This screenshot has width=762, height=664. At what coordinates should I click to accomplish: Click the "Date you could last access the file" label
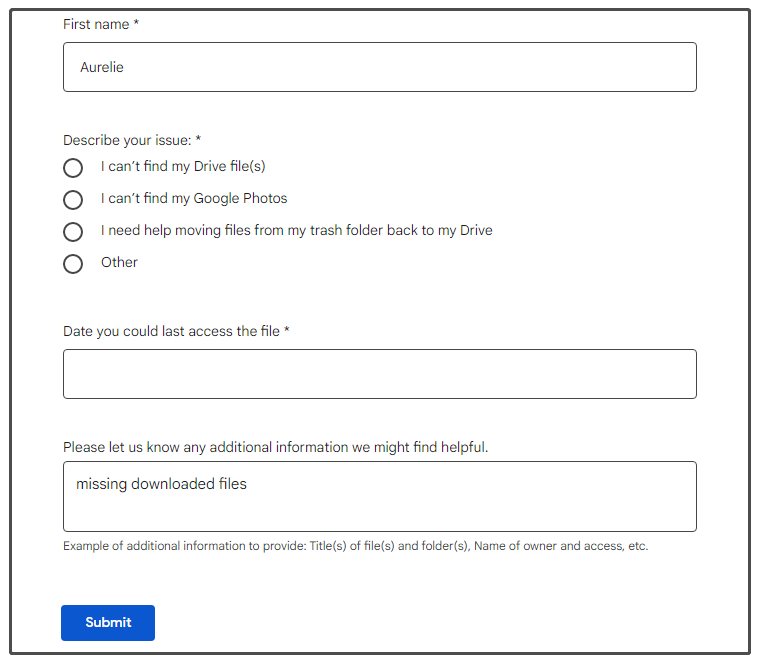point(176,332)
